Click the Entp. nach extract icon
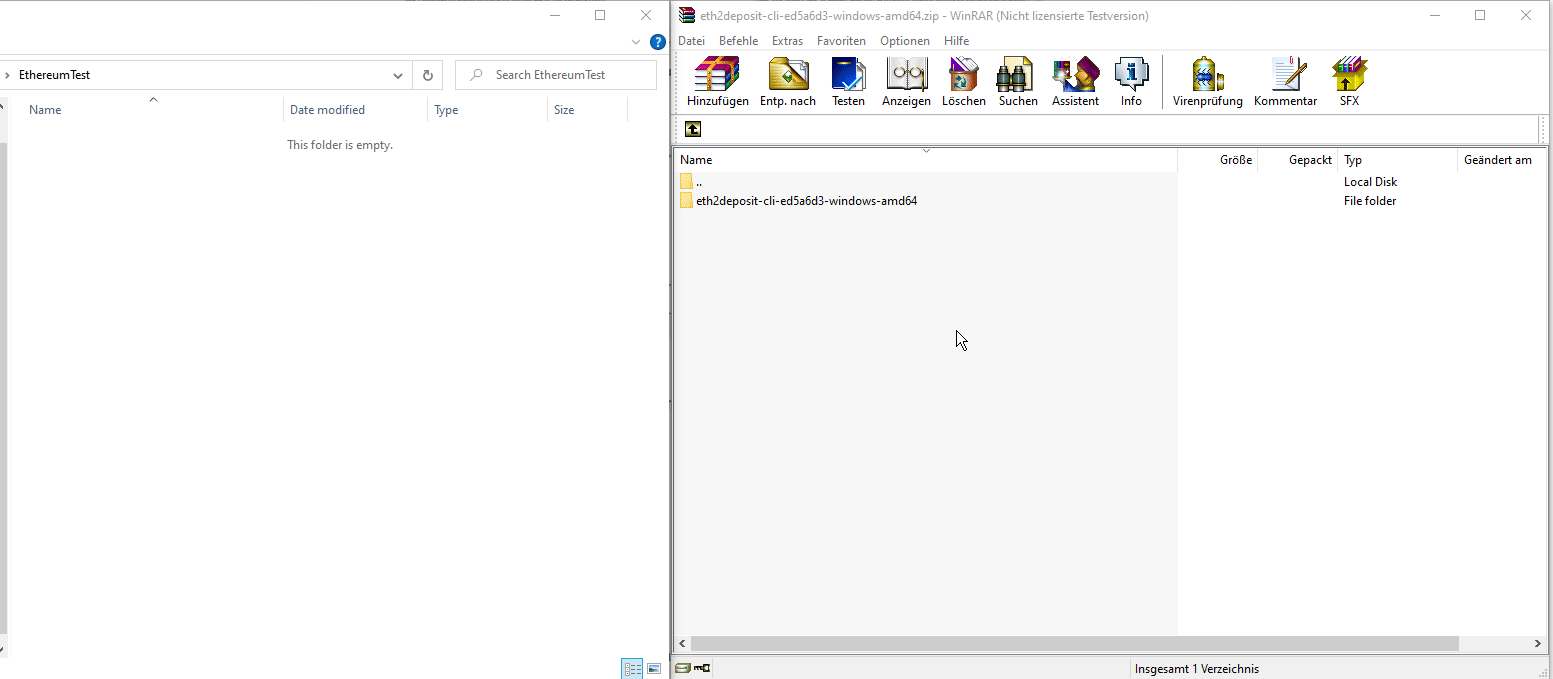1553x679 pixels. coord(787,82)
